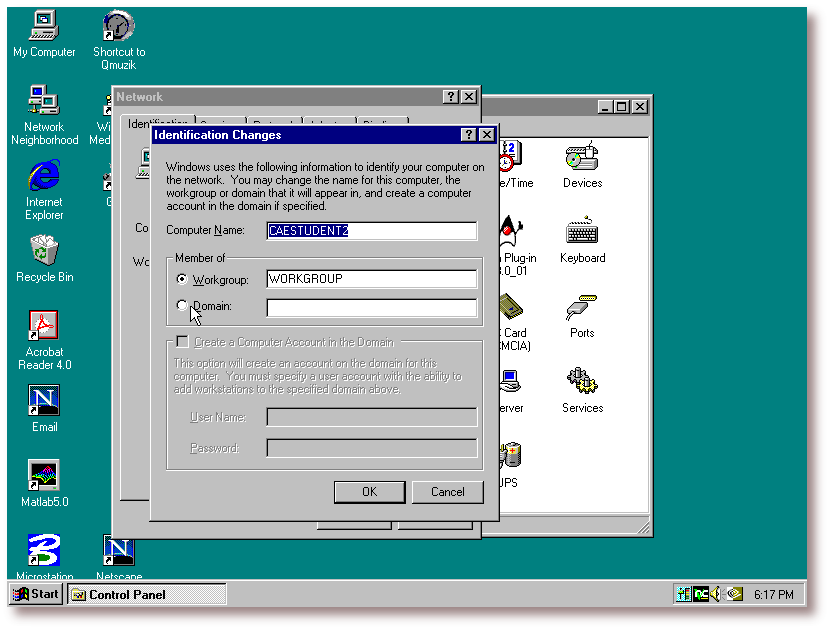830x630 pixels.
Task: Open the My Computer desktop icon
Action: click(43, 26)
